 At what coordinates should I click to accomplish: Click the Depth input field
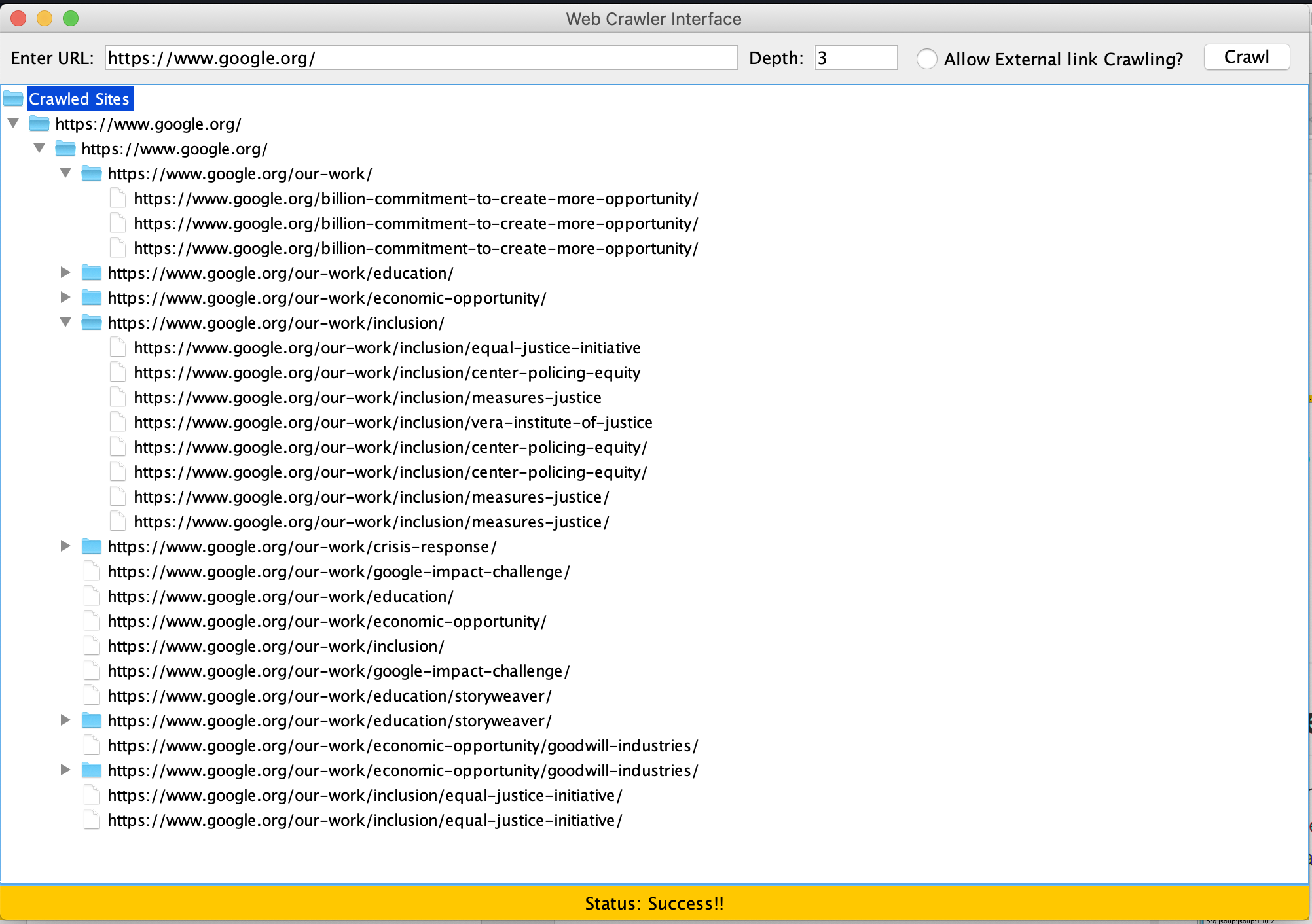(855, 58)
